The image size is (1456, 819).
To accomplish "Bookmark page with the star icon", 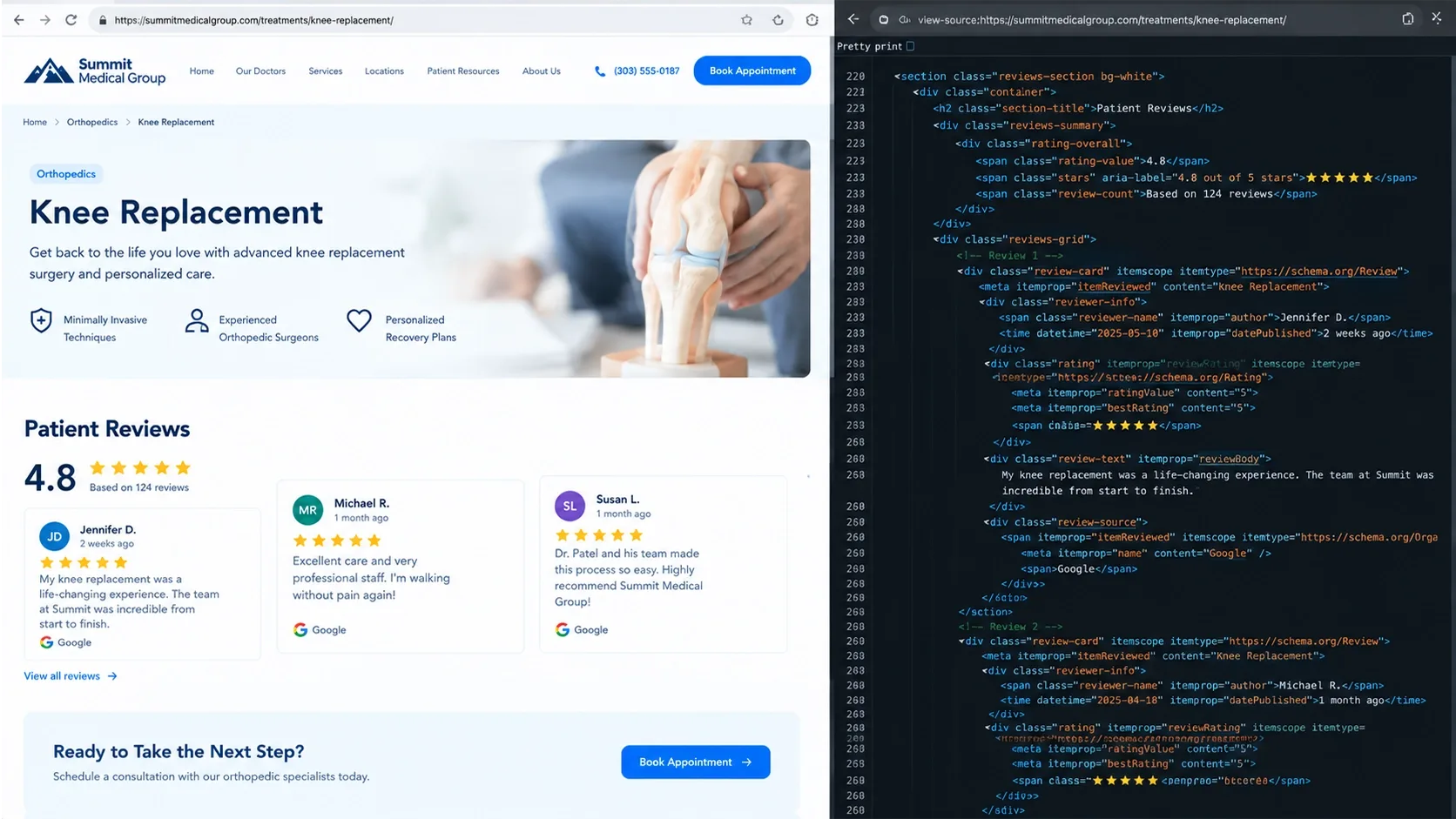I will click(746, 20).
